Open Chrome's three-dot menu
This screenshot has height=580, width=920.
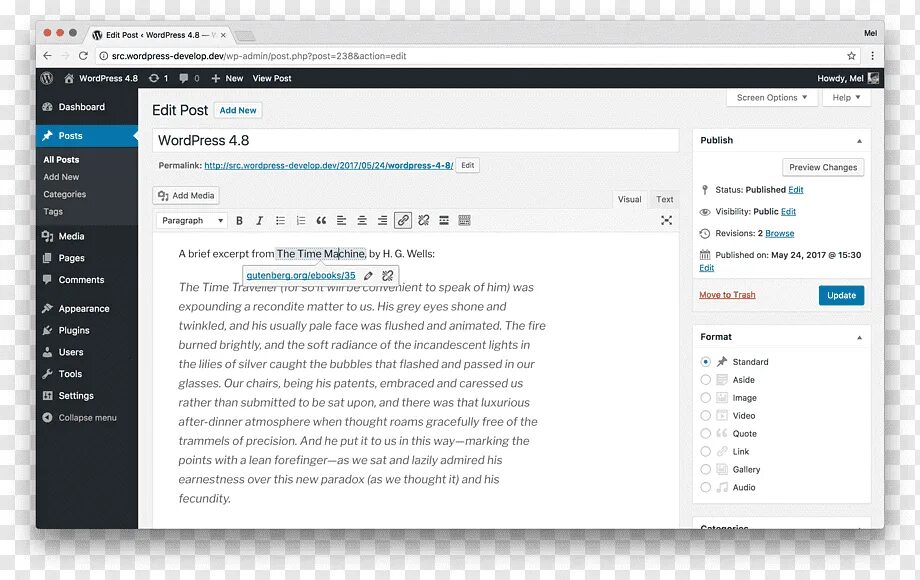coord(872,56)
